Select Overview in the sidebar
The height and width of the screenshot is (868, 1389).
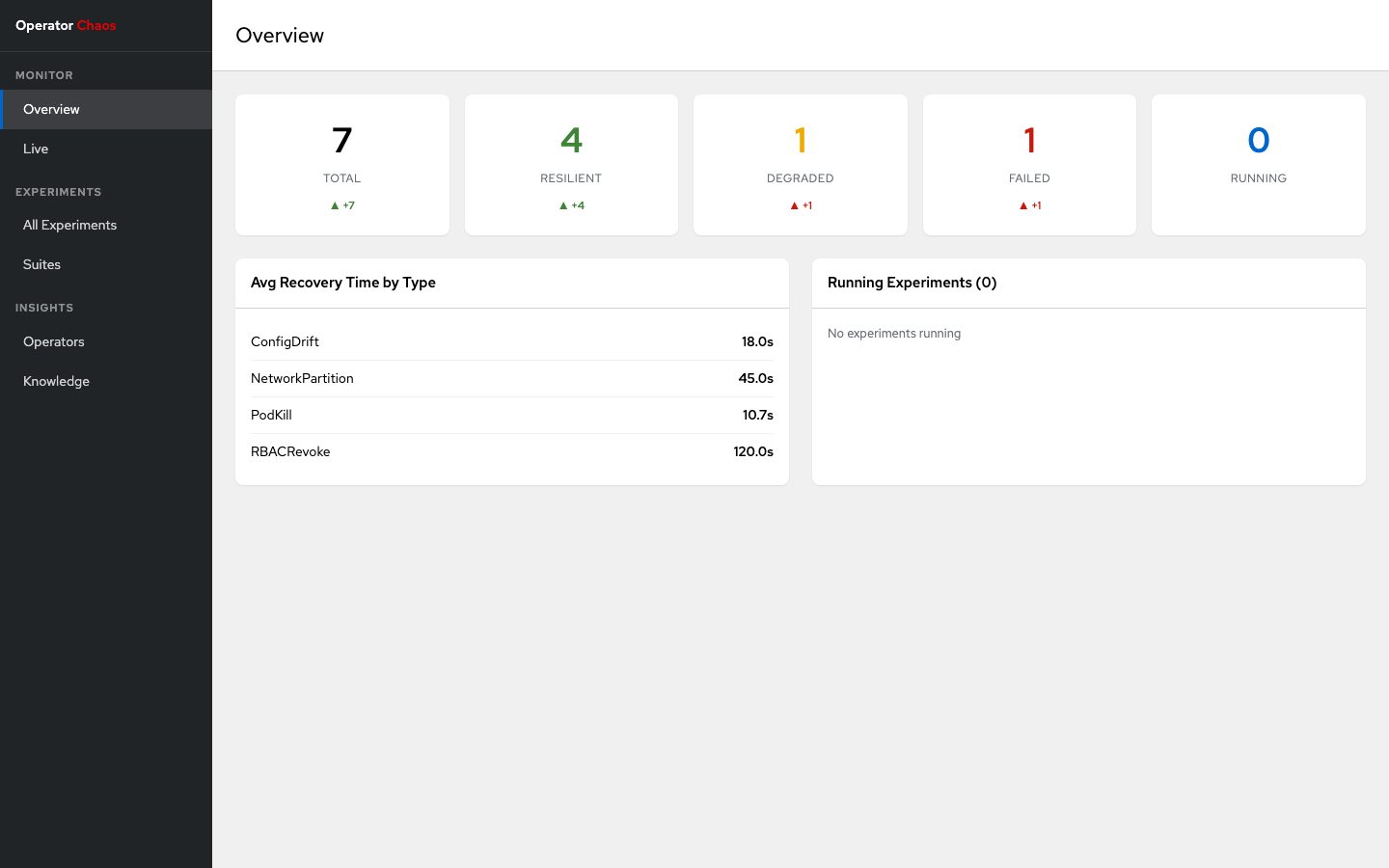(51, 109)
